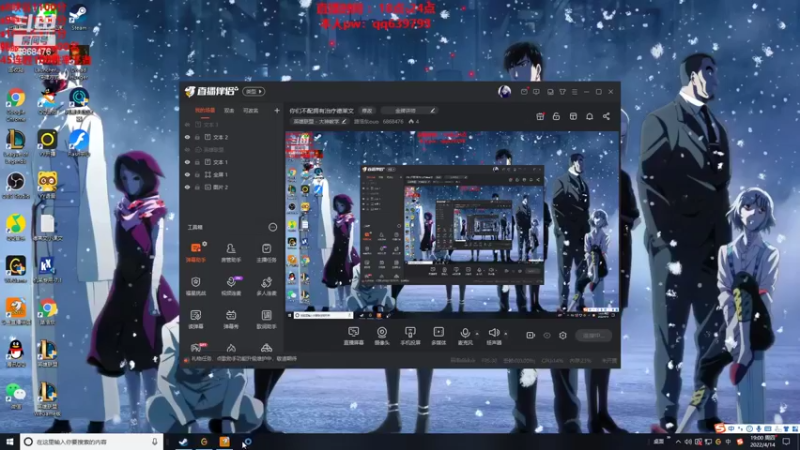Lock the 文本 2 layer
Screen dimensions: 800x450
click(197, 137)
